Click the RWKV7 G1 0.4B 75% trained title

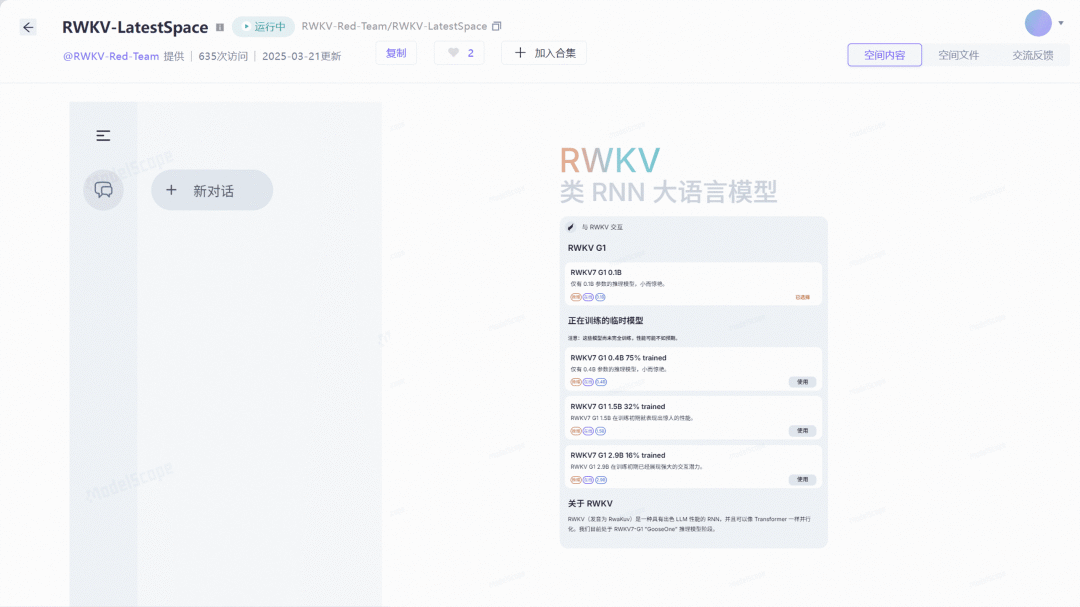[619, 358]
